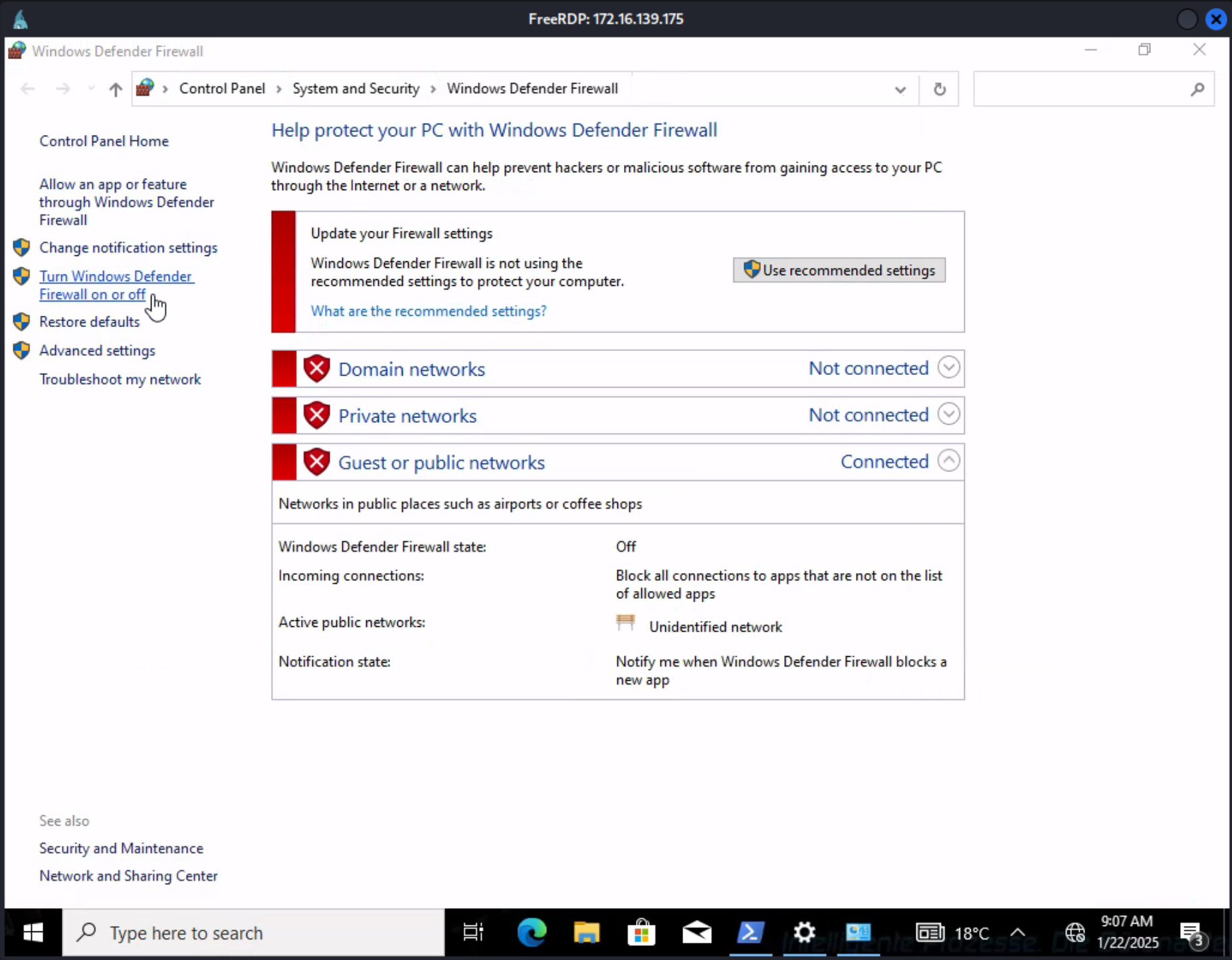The image size is (1232, 960).
Task: Select Windows Defender Firewall breadcrumb
Action: [x=532, y=88]
